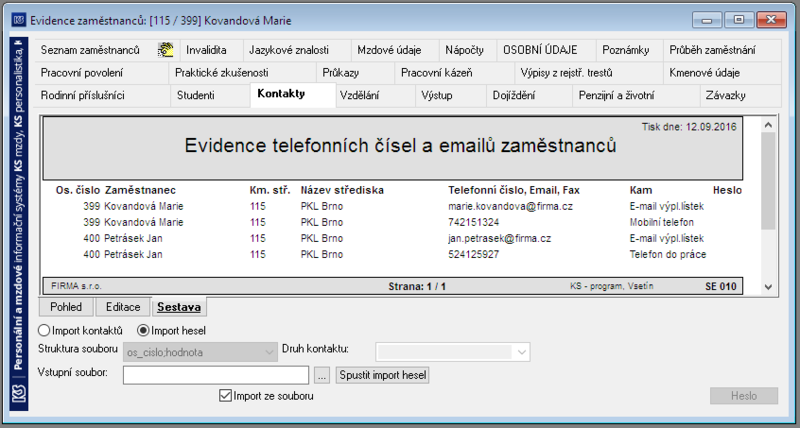The width and height of the screenshot is (800, 428).
Task: Click the Spustit import hesel button
Action: pos(383,375)
